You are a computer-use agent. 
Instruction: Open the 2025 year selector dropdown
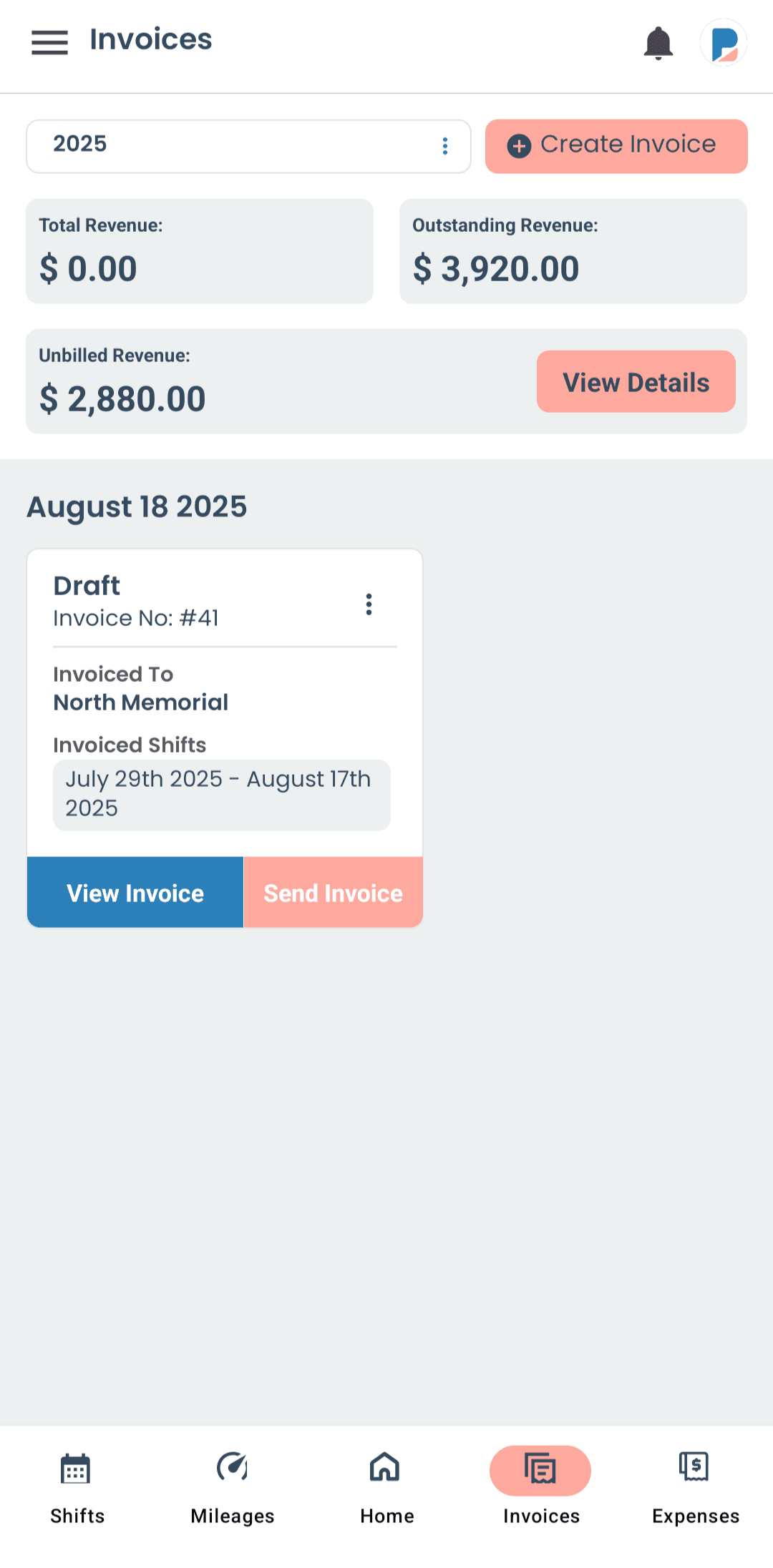(x=236, y=146)
